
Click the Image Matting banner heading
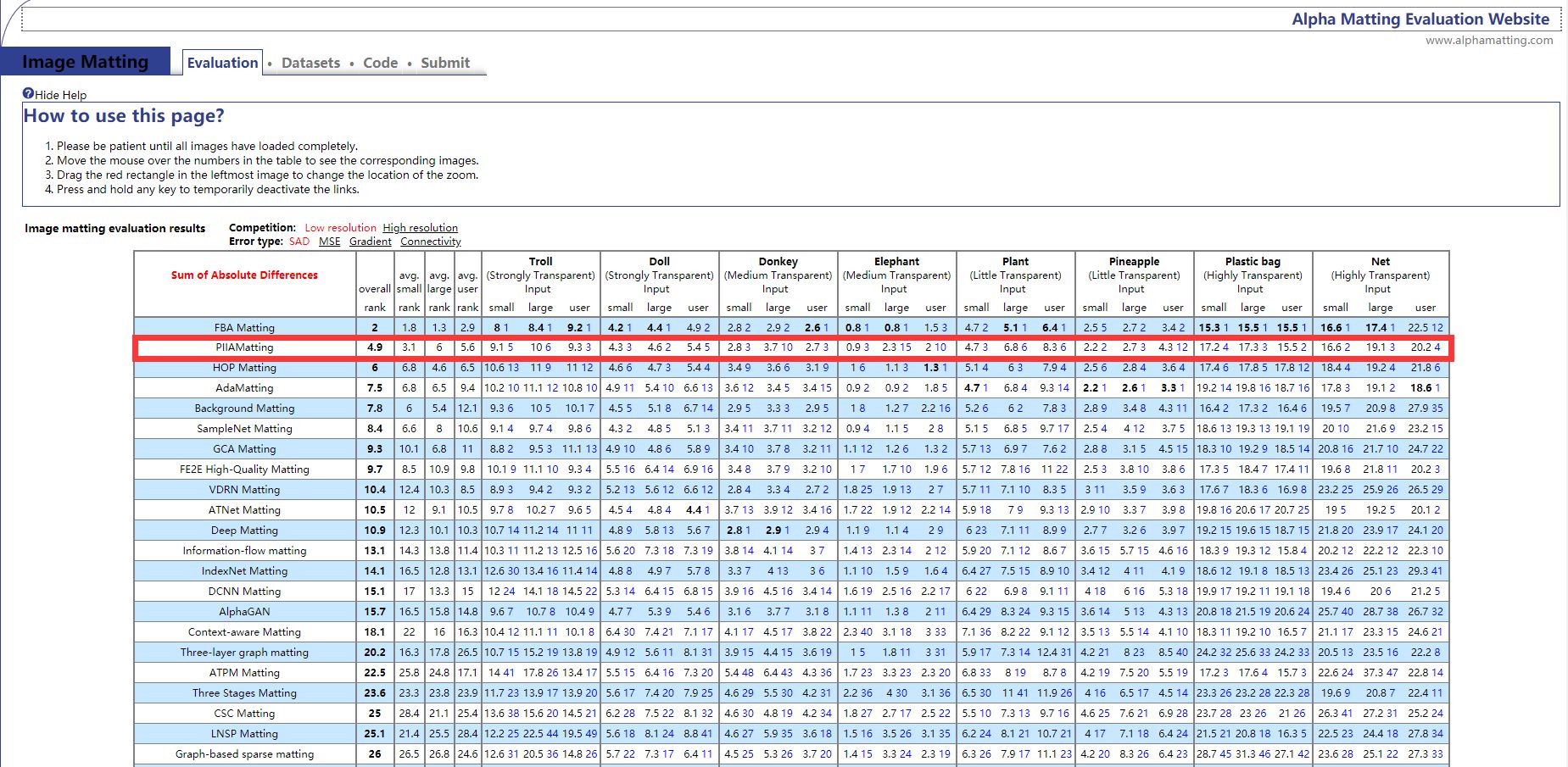tap(85, 62)
